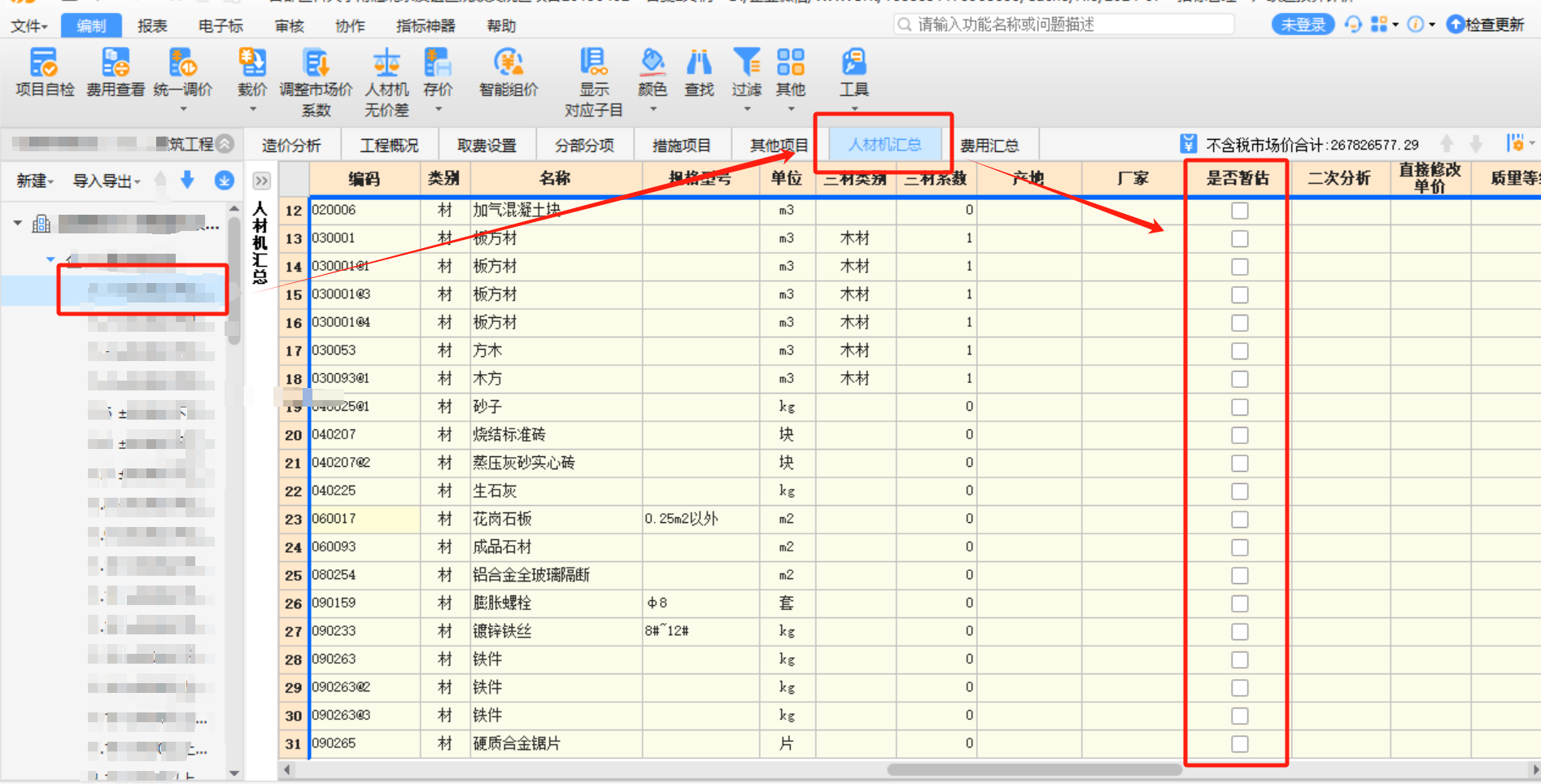This screenshot has height=784, width=1541.
Task: Check 是否暂估 for 花岗石板 row
Action: pos(1239,519)
